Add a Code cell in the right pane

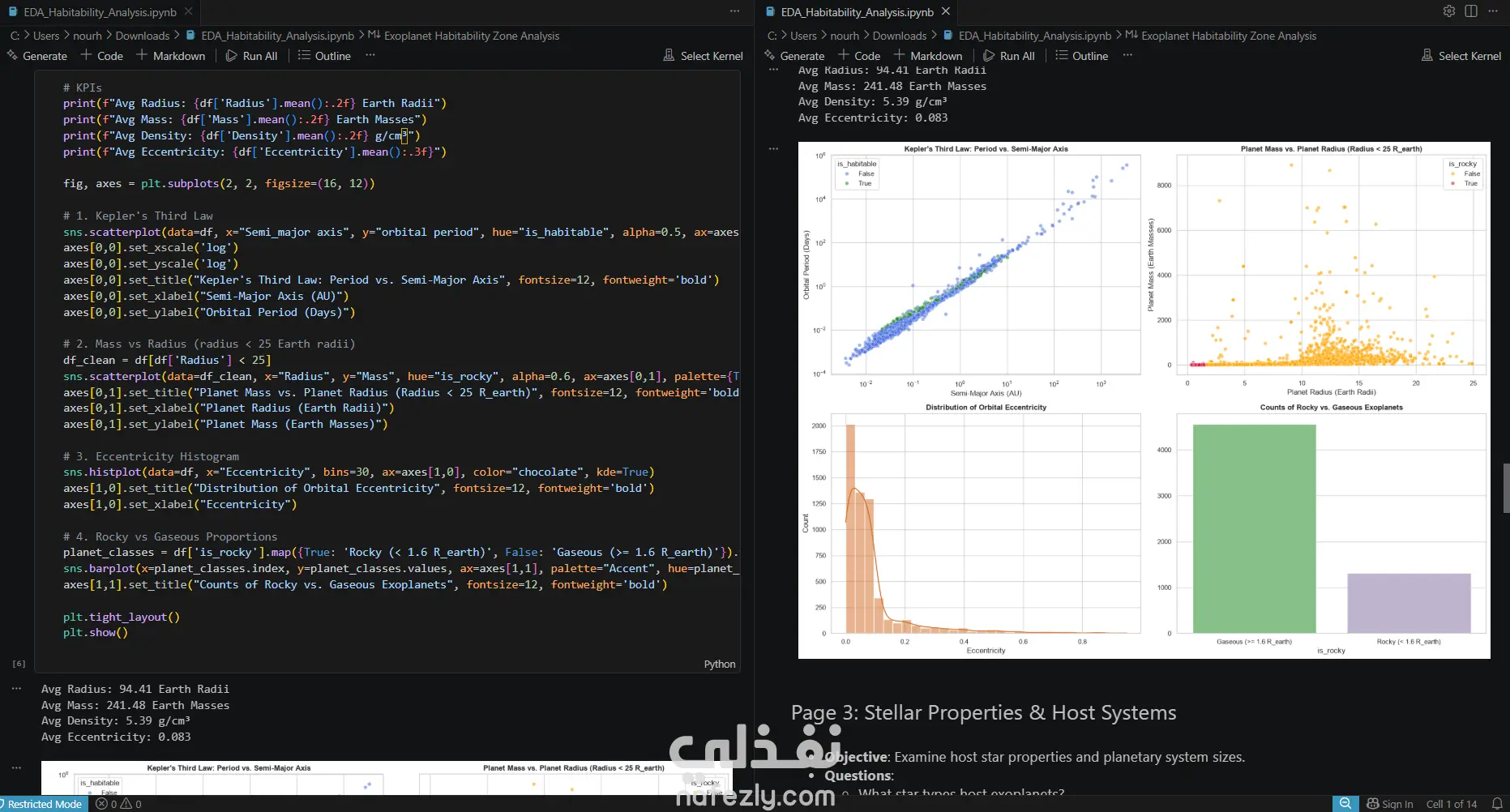(x=859, y=55)
